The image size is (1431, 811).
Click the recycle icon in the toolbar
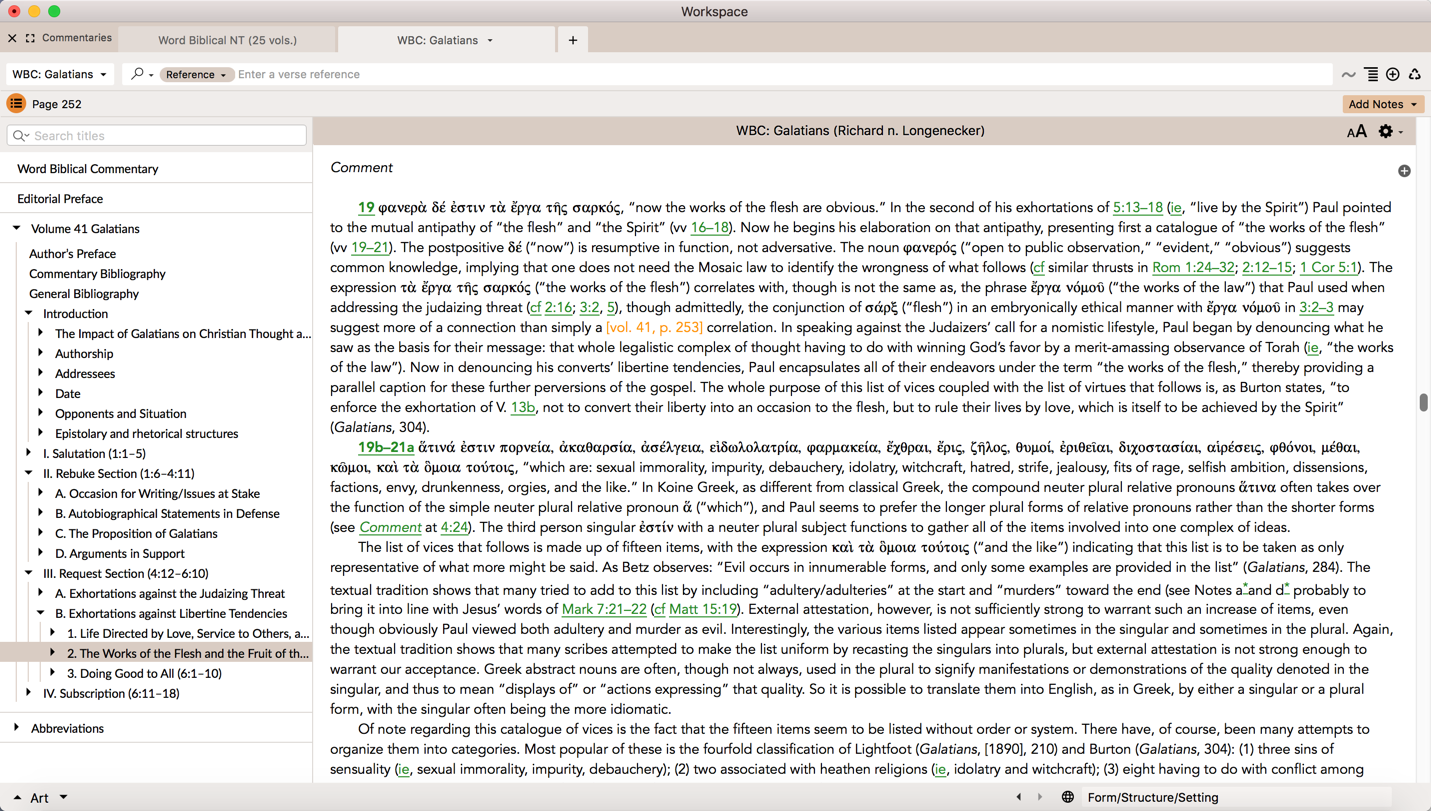click(1414, 74)
